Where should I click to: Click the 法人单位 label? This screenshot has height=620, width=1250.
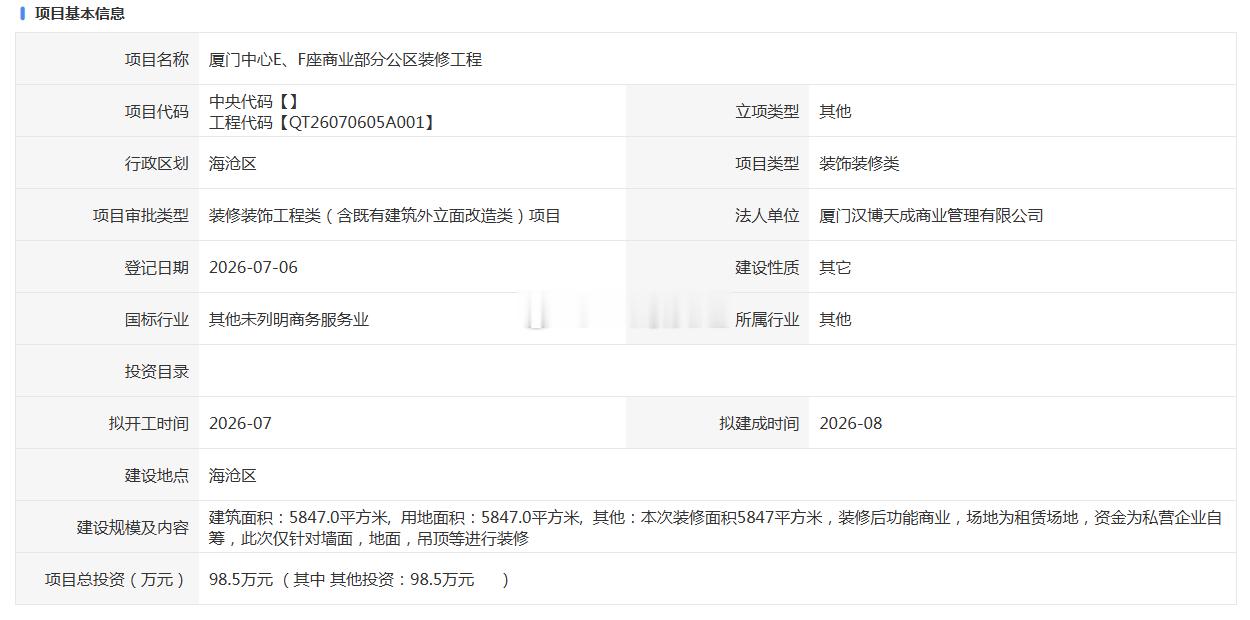click(767, 216)
